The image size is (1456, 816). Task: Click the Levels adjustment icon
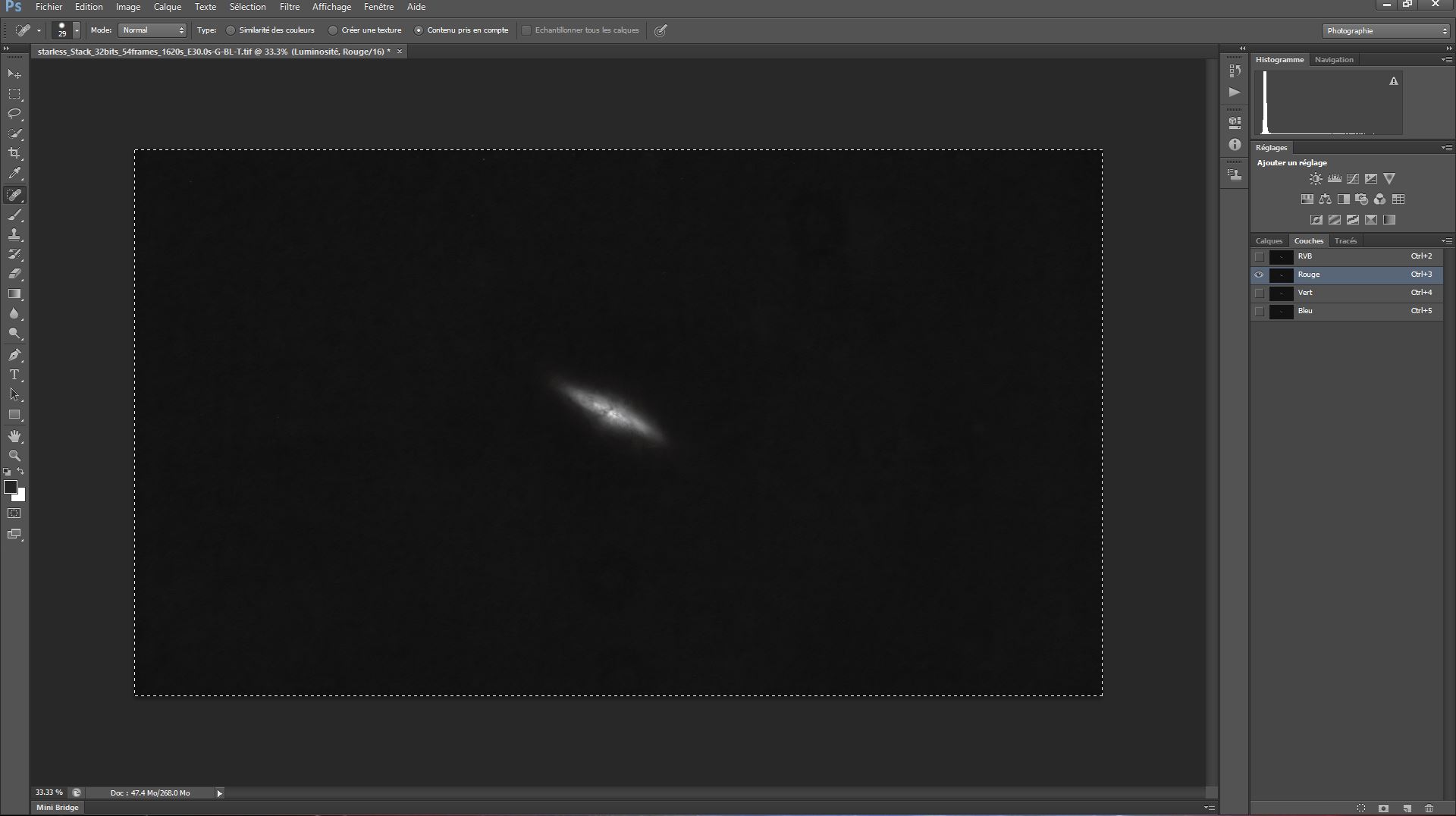click(1334, 179)
